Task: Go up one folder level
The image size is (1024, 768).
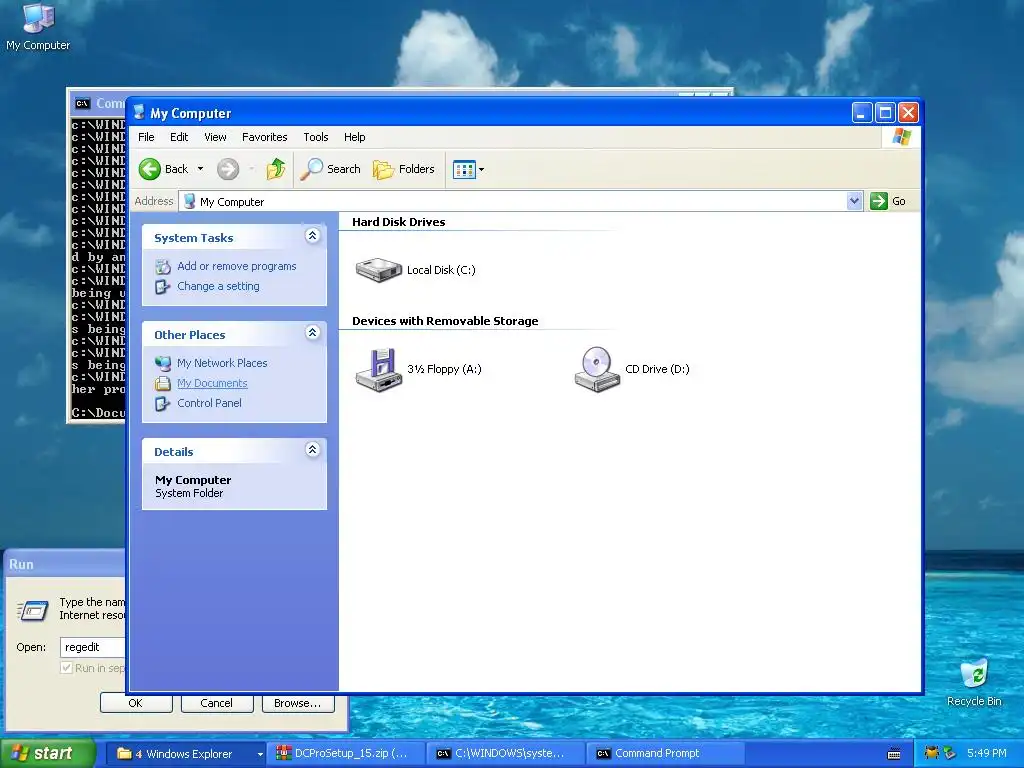Action: pos(276,169)
